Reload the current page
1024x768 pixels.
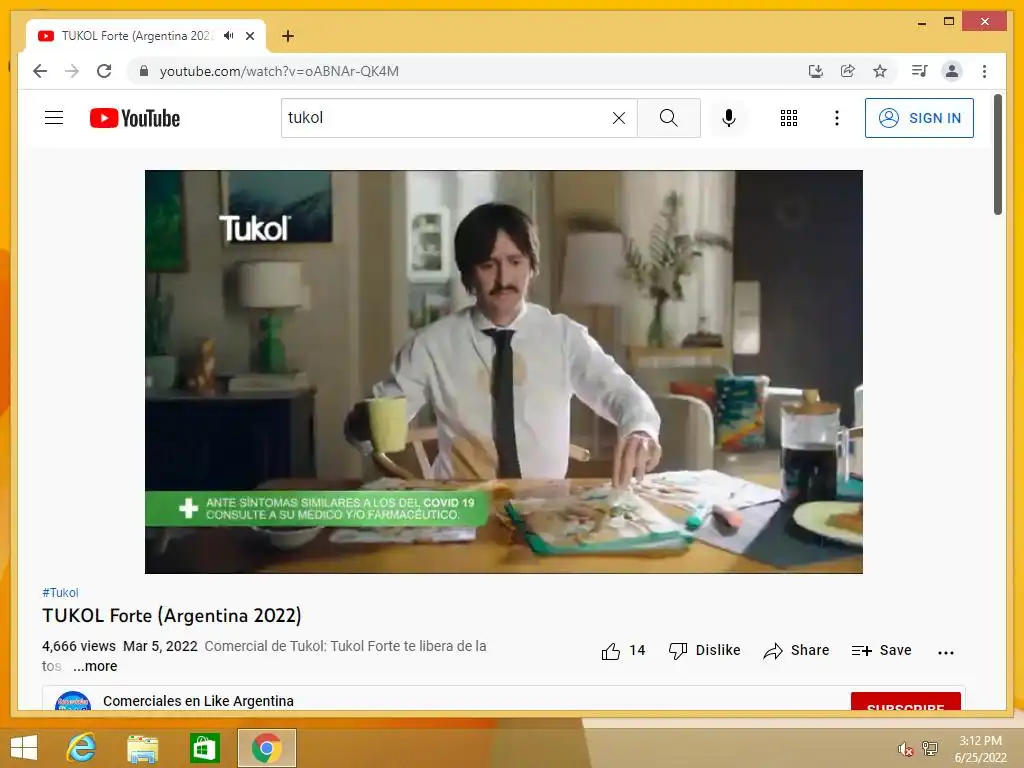104,71
